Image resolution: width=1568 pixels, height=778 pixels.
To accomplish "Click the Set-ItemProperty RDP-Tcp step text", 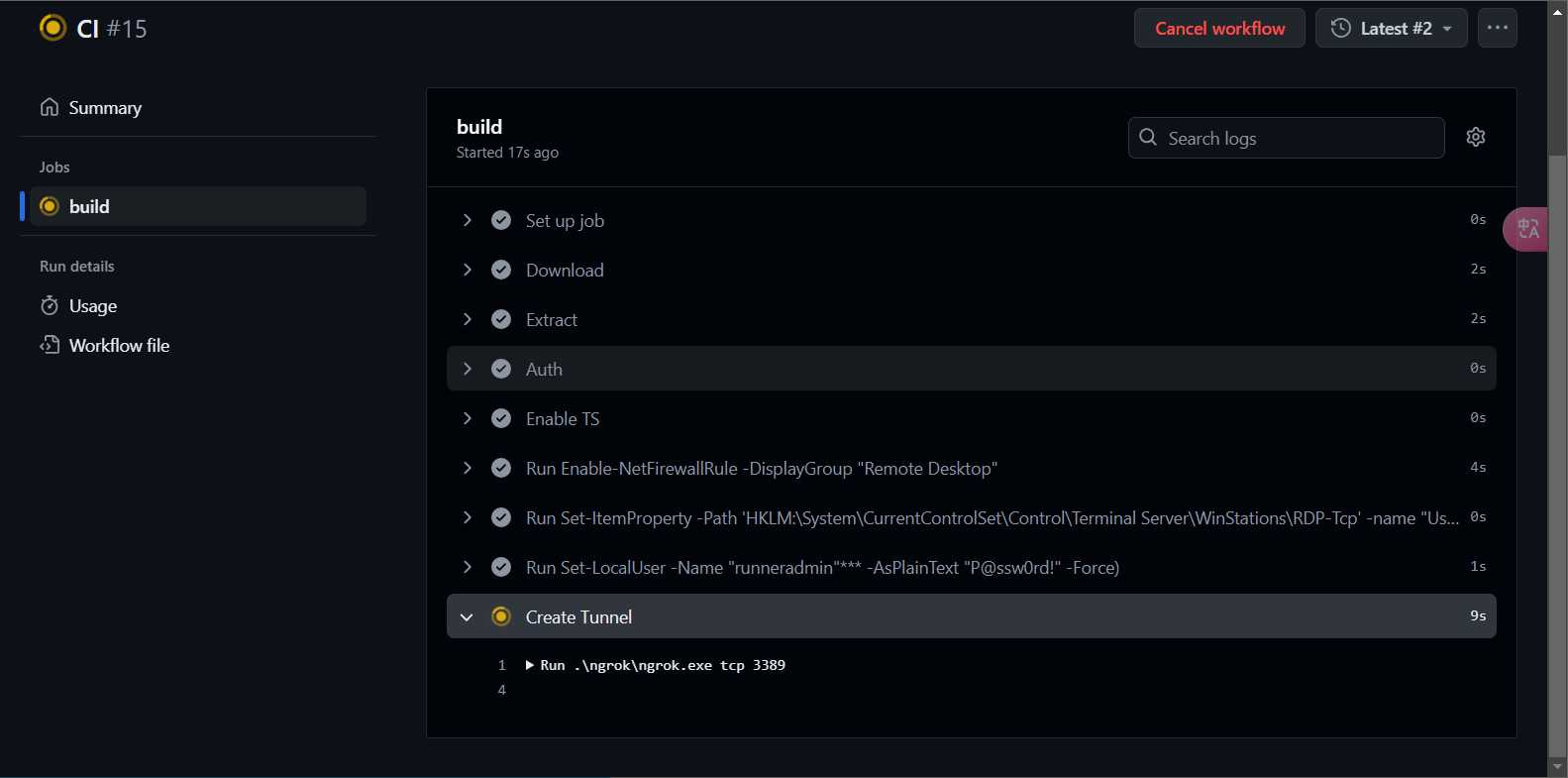I will pos(993,517).
